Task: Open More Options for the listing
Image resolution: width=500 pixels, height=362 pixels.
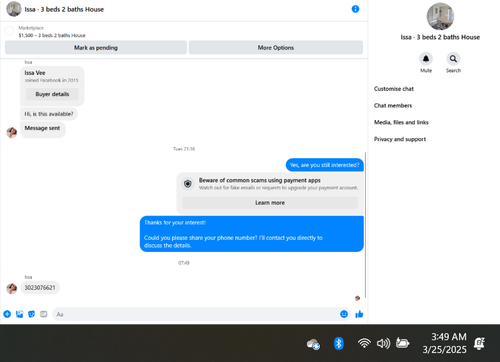Action: tap(276, 48)
